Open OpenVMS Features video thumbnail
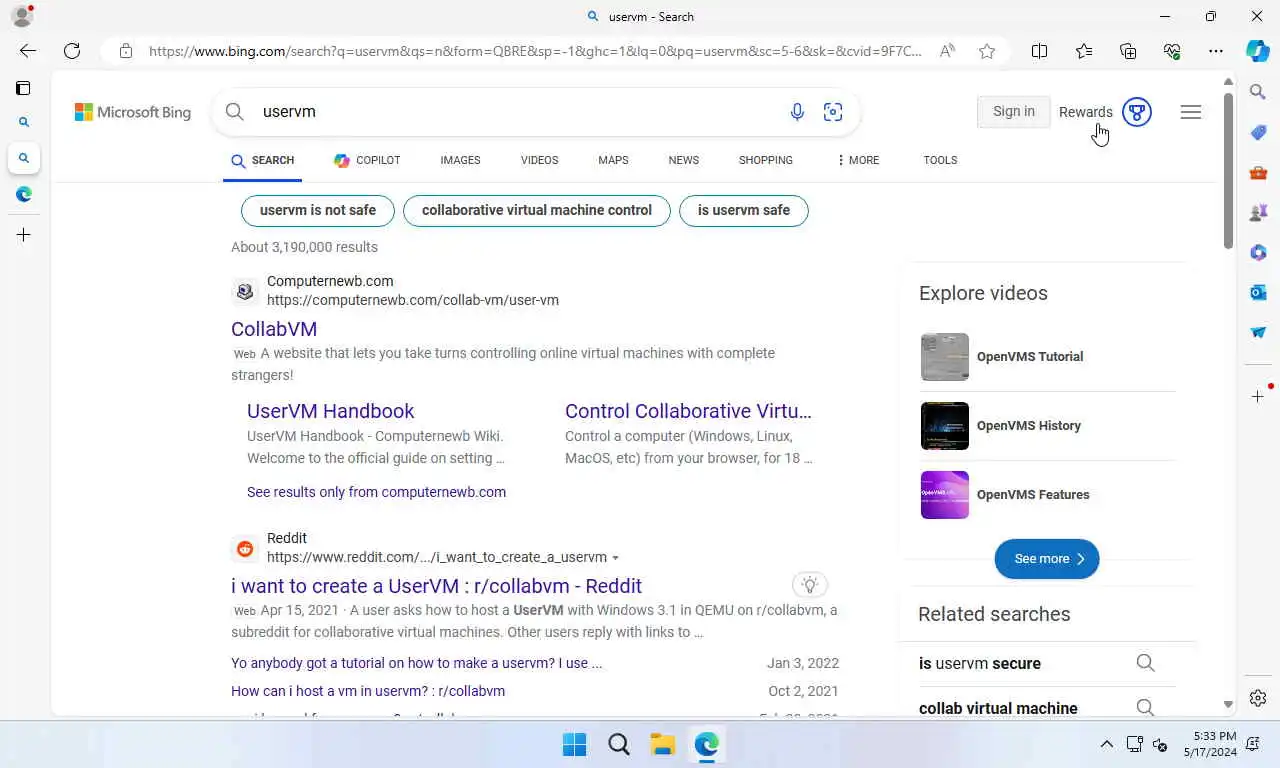This screenshot has height=768, width=1280. [945, 495]
